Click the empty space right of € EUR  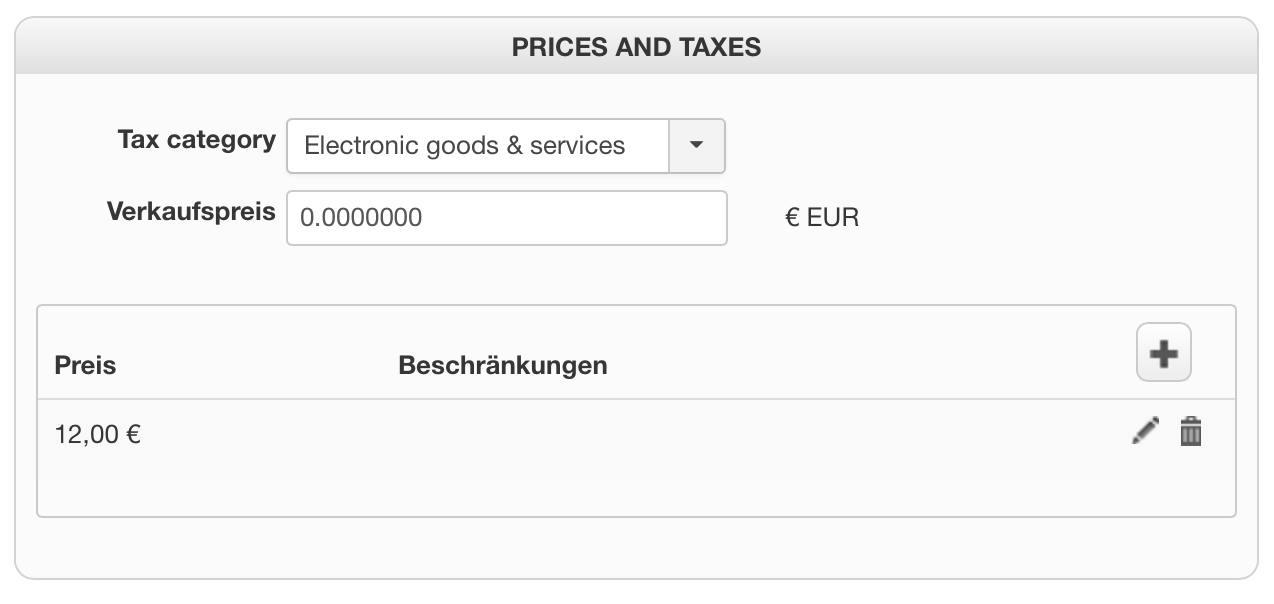tap(1050, 218)
